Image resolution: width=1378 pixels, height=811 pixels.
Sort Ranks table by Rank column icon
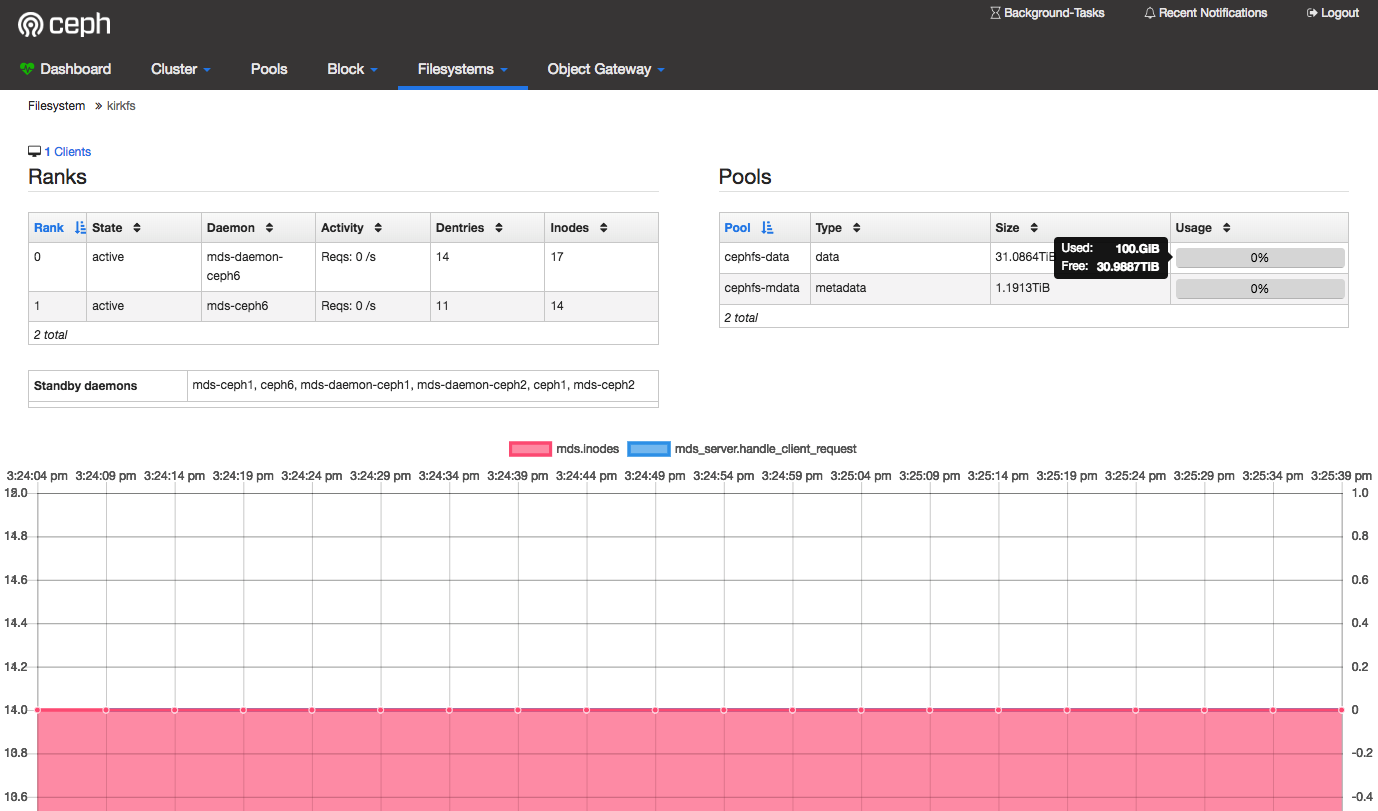click(80, 228)
